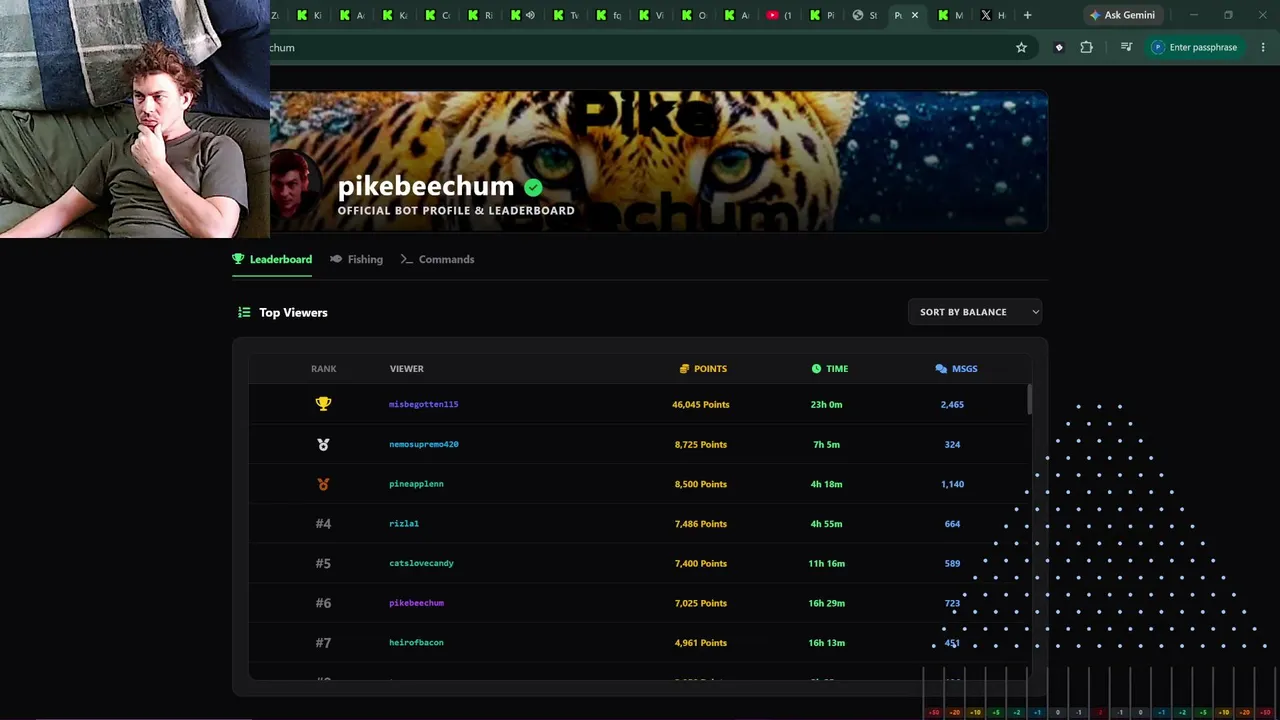This screenshot has width=1280, height=720.
Task: Click the '7,486 Points' cell
Action: tap(701, 524)
